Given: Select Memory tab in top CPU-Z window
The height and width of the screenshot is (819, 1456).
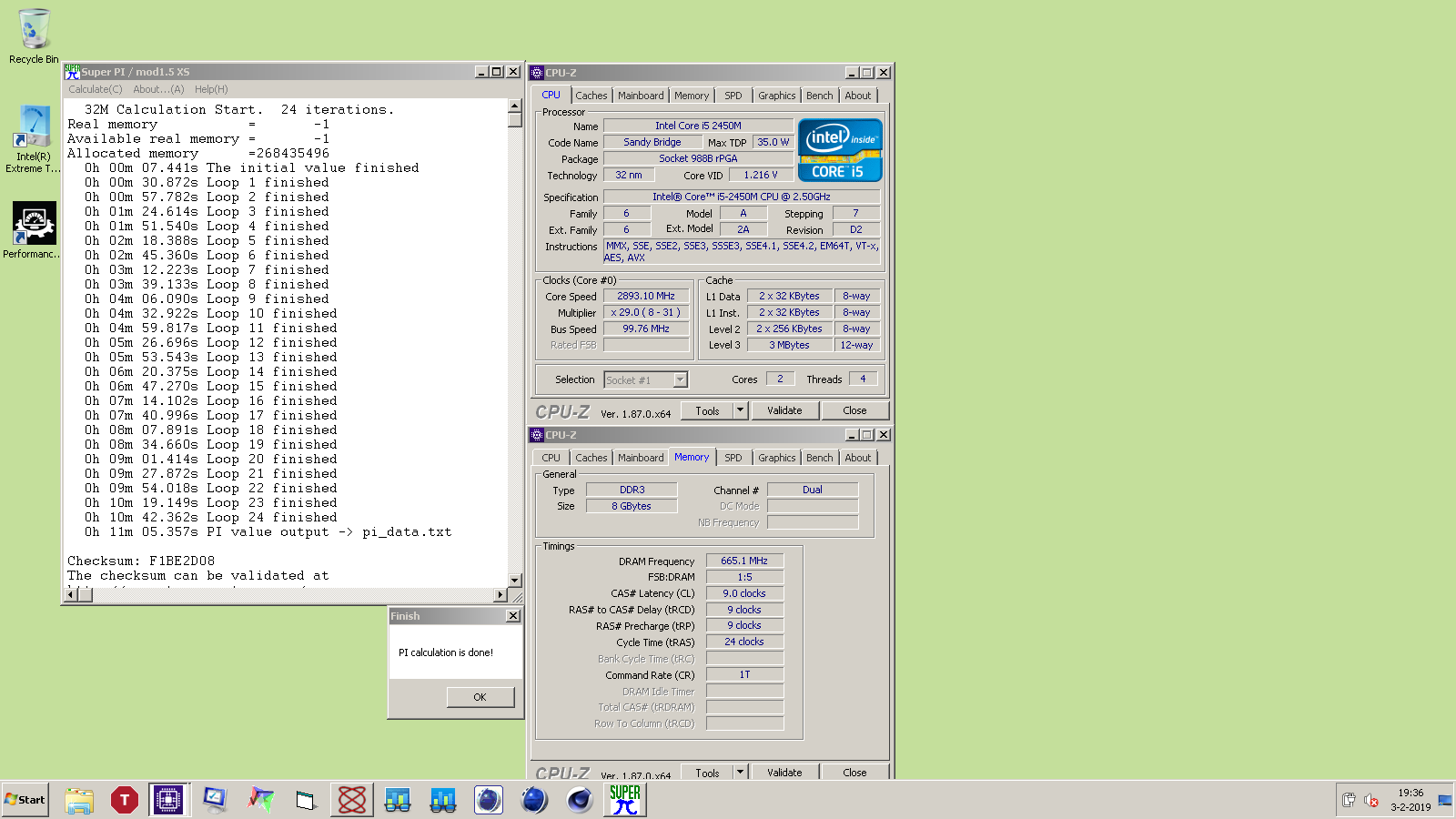Looking at the screenshot, I should 692,96.
